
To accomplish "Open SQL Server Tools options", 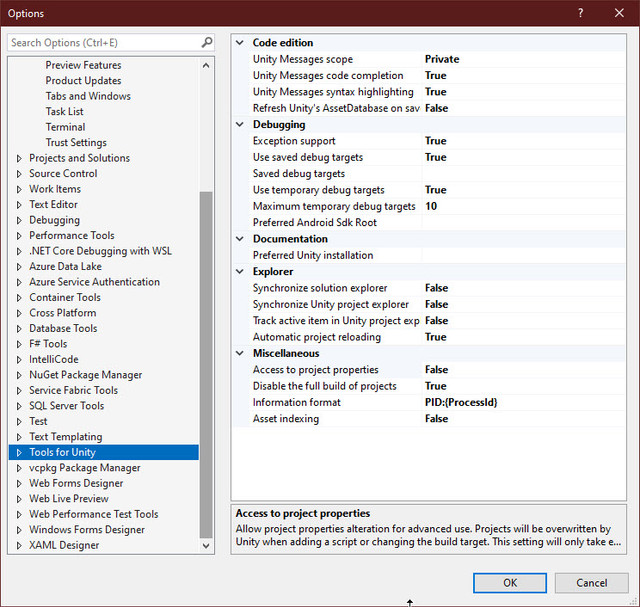I will [x=67, y=406].
